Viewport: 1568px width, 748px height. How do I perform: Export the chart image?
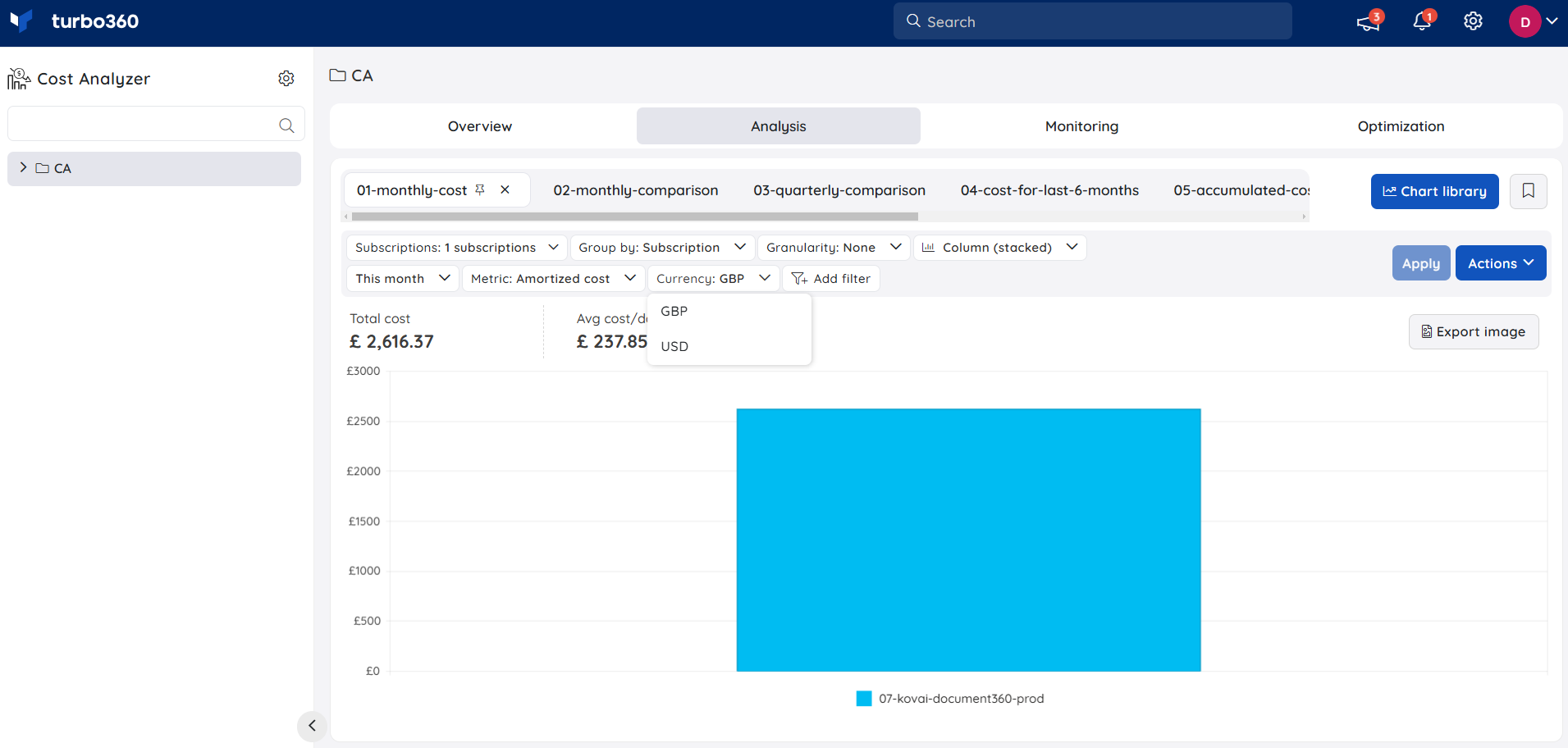(x=1473, y=332)
